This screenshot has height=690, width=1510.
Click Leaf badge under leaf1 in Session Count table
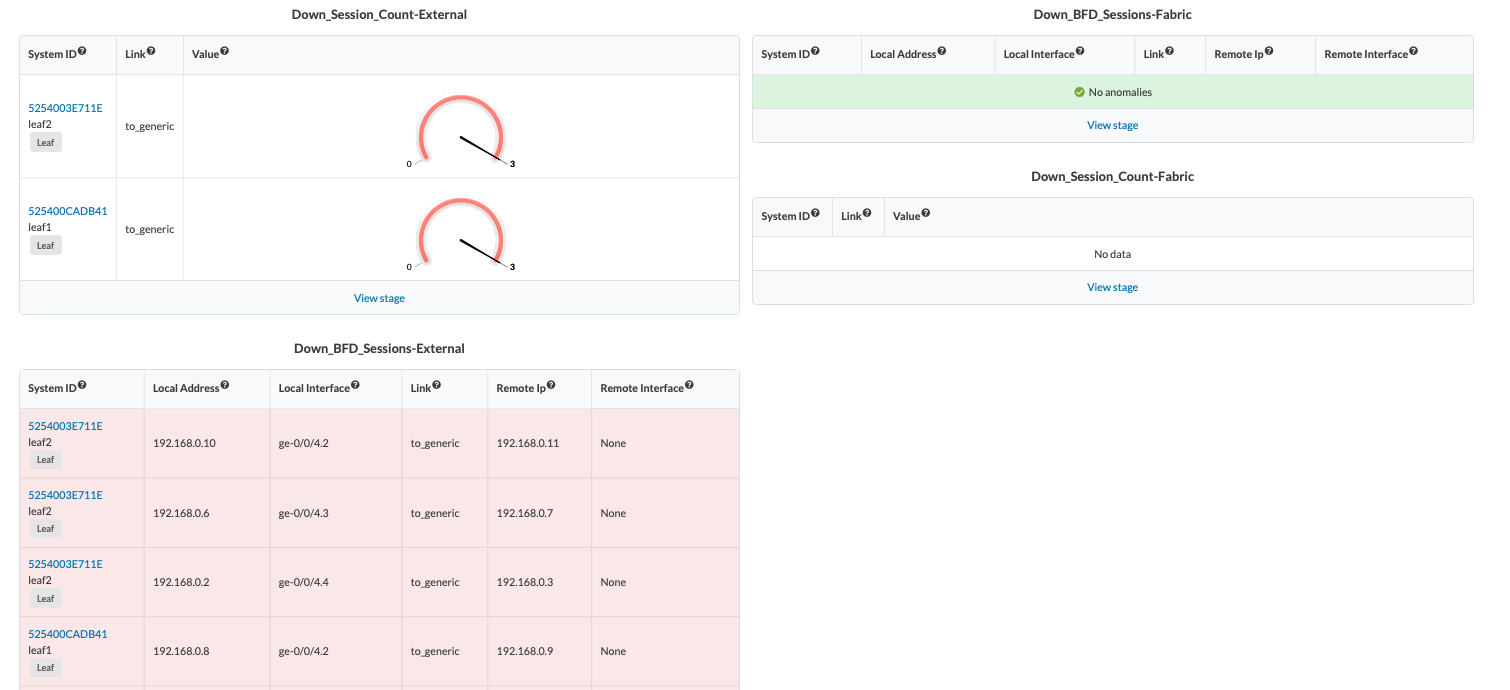(45, 245)
